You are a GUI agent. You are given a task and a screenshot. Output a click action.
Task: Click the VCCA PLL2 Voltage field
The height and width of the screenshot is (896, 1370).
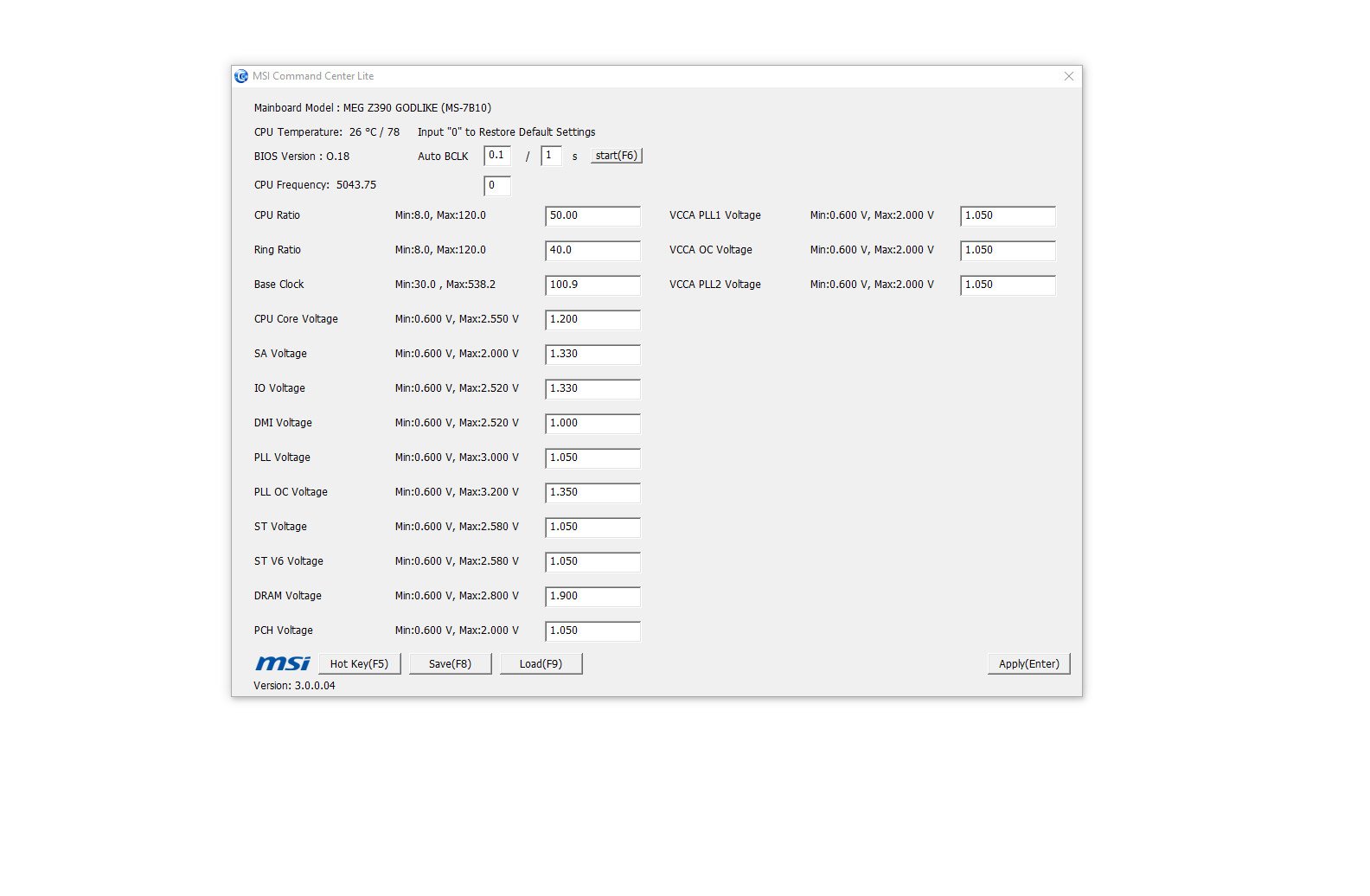point(1008,285)
